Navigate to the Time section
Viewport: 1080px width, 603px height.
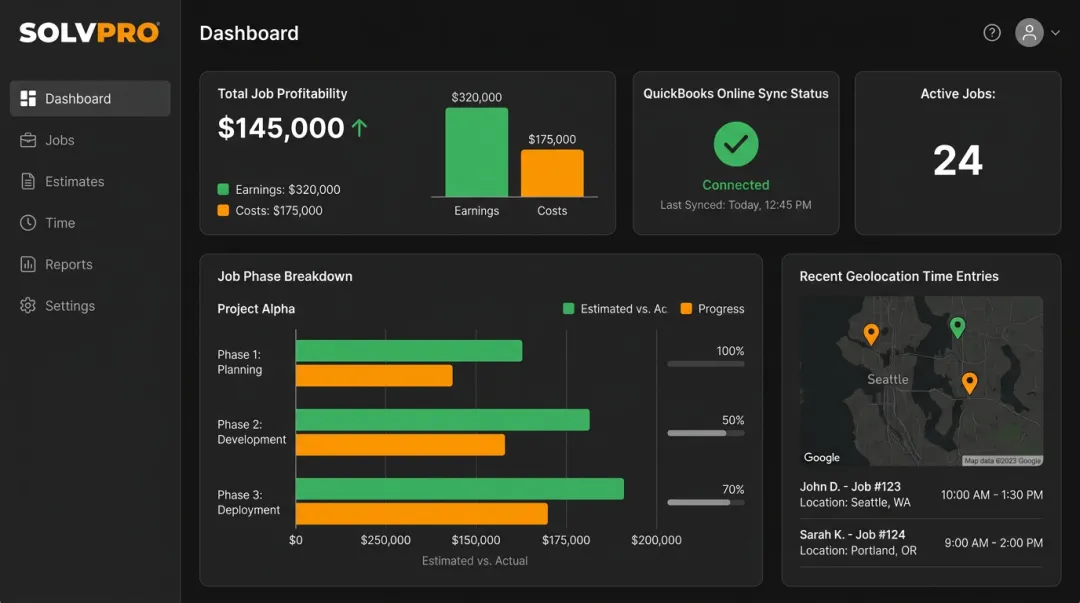pyautogui.click(x=90, y=223)
